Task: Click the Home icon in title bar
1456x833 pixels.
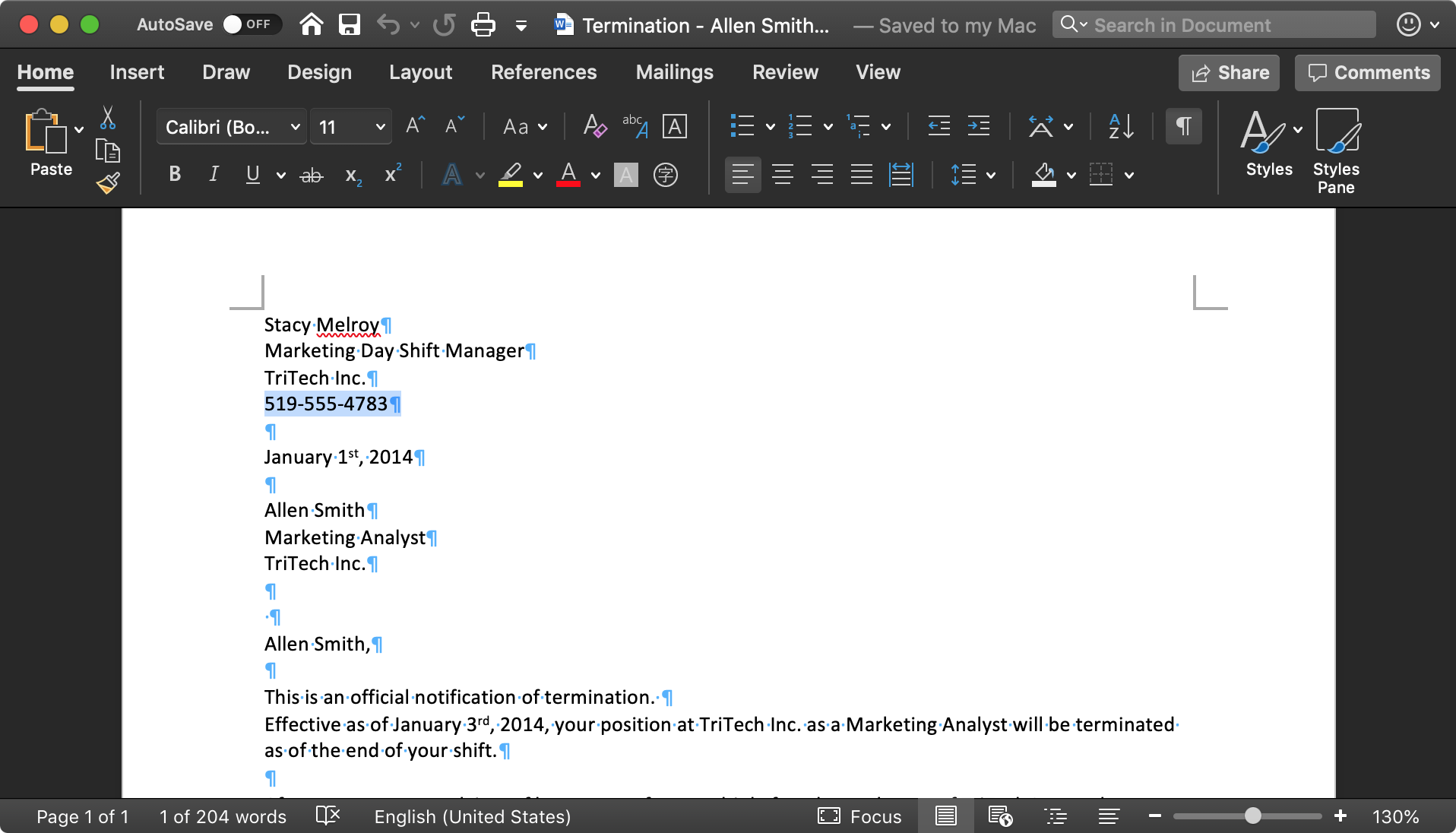Action: (311, 25)
